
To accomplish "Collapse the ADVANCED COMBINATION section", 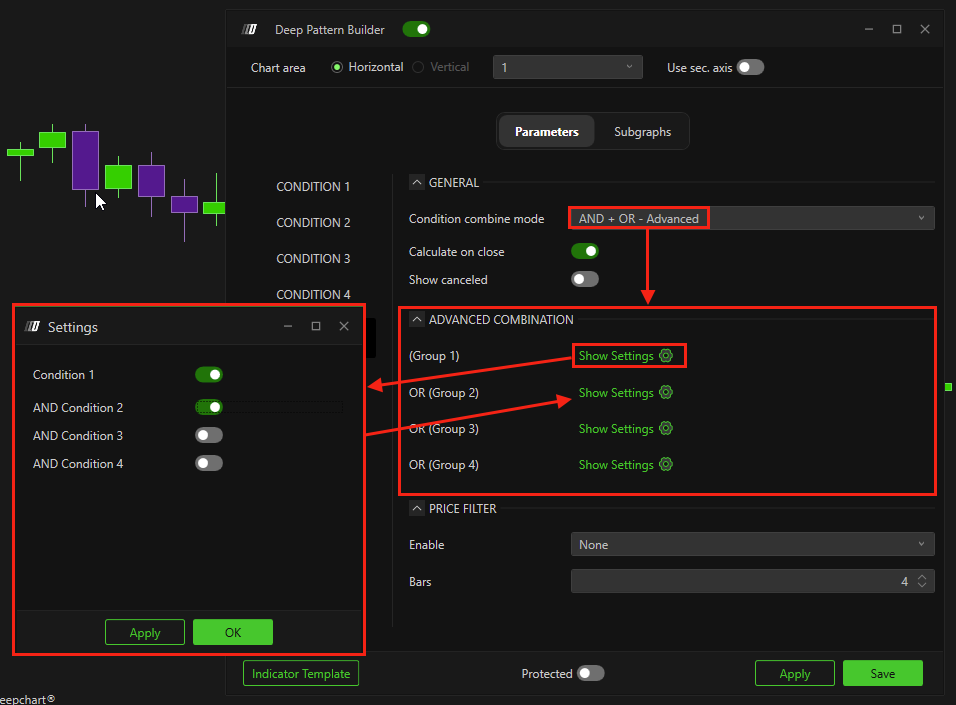I will click(417, 320).
